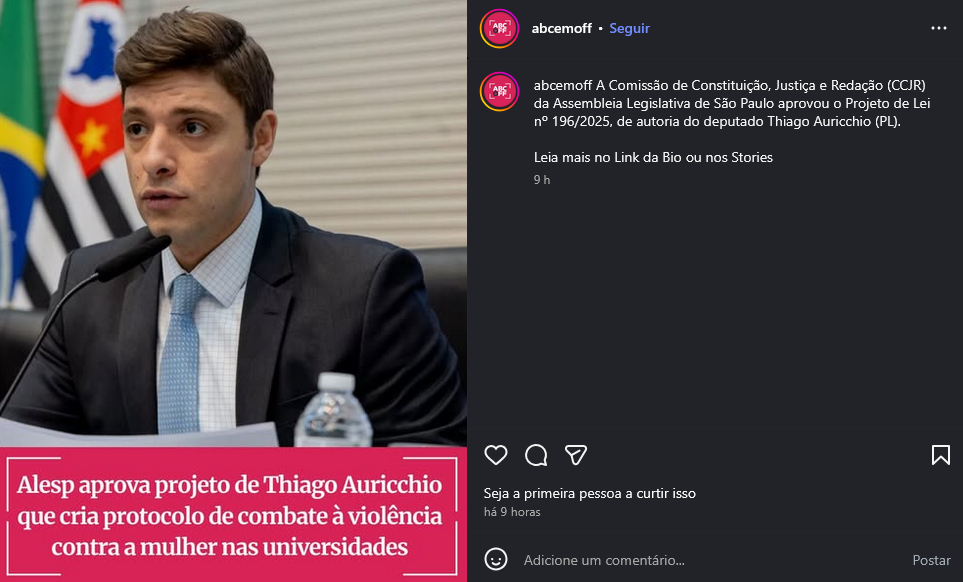Click the 9 h caption timestamp
The image size is (963, 582).
(542, 180)
